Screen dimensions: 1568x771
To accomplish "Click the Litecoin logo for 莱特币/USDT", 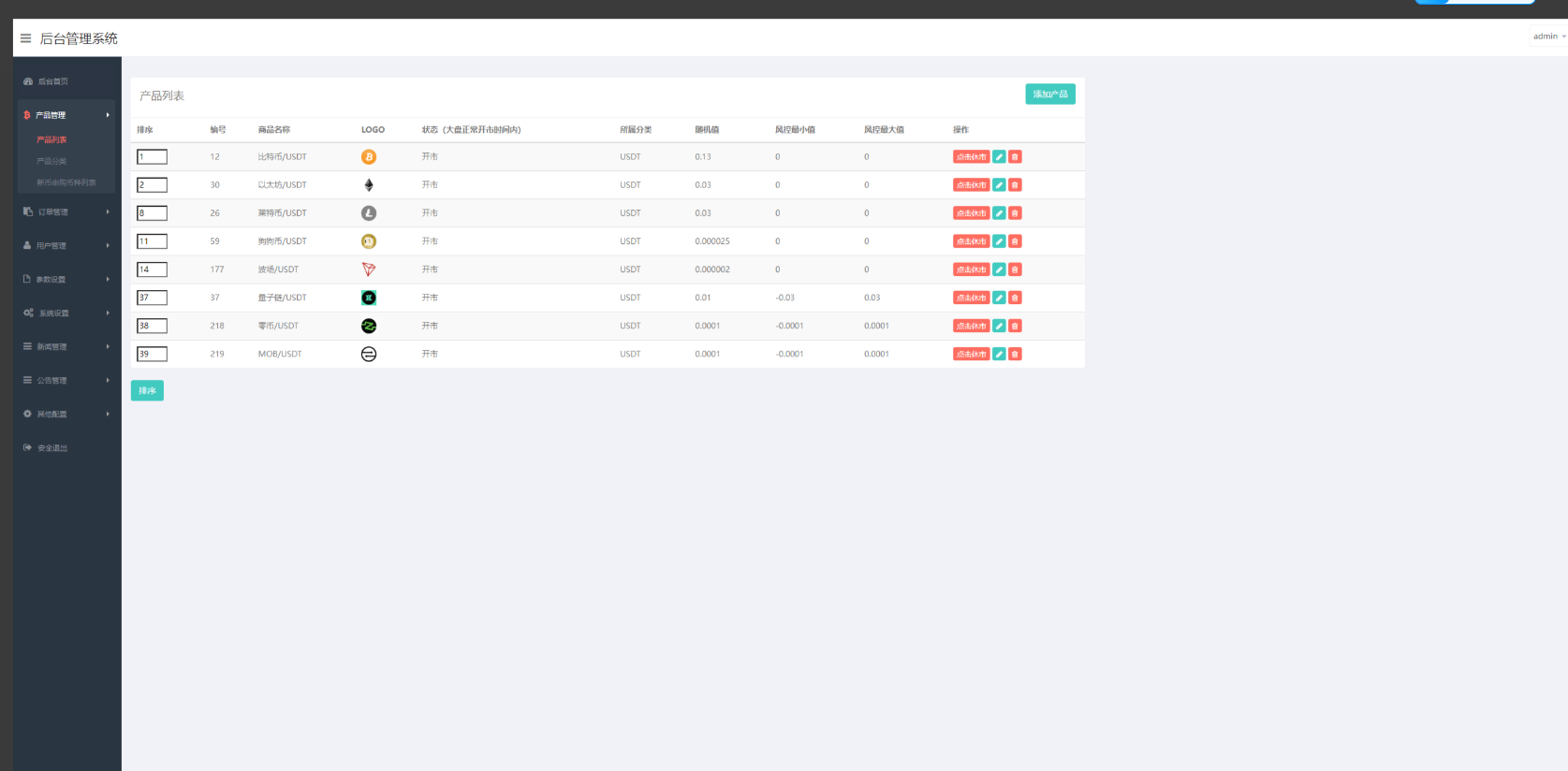I will click(x=369, y=213).
